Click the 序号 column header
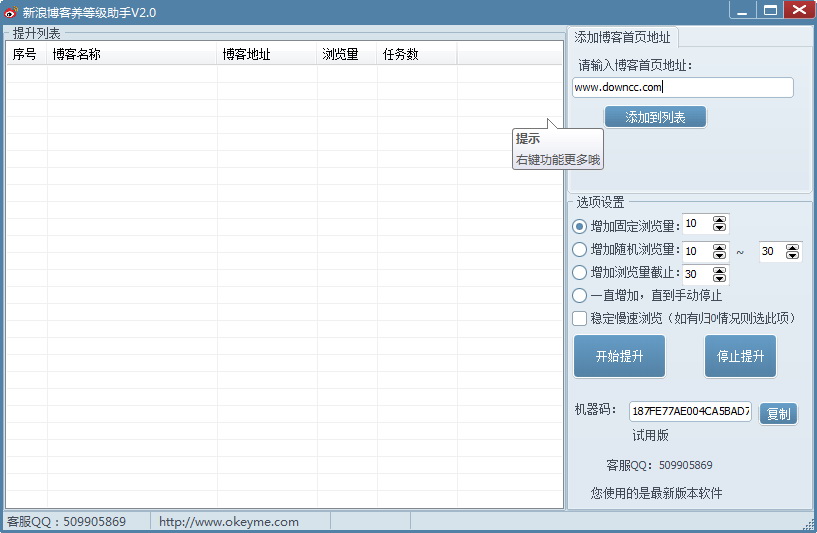Screen dimensions: 817x533 tap(27, 54)
